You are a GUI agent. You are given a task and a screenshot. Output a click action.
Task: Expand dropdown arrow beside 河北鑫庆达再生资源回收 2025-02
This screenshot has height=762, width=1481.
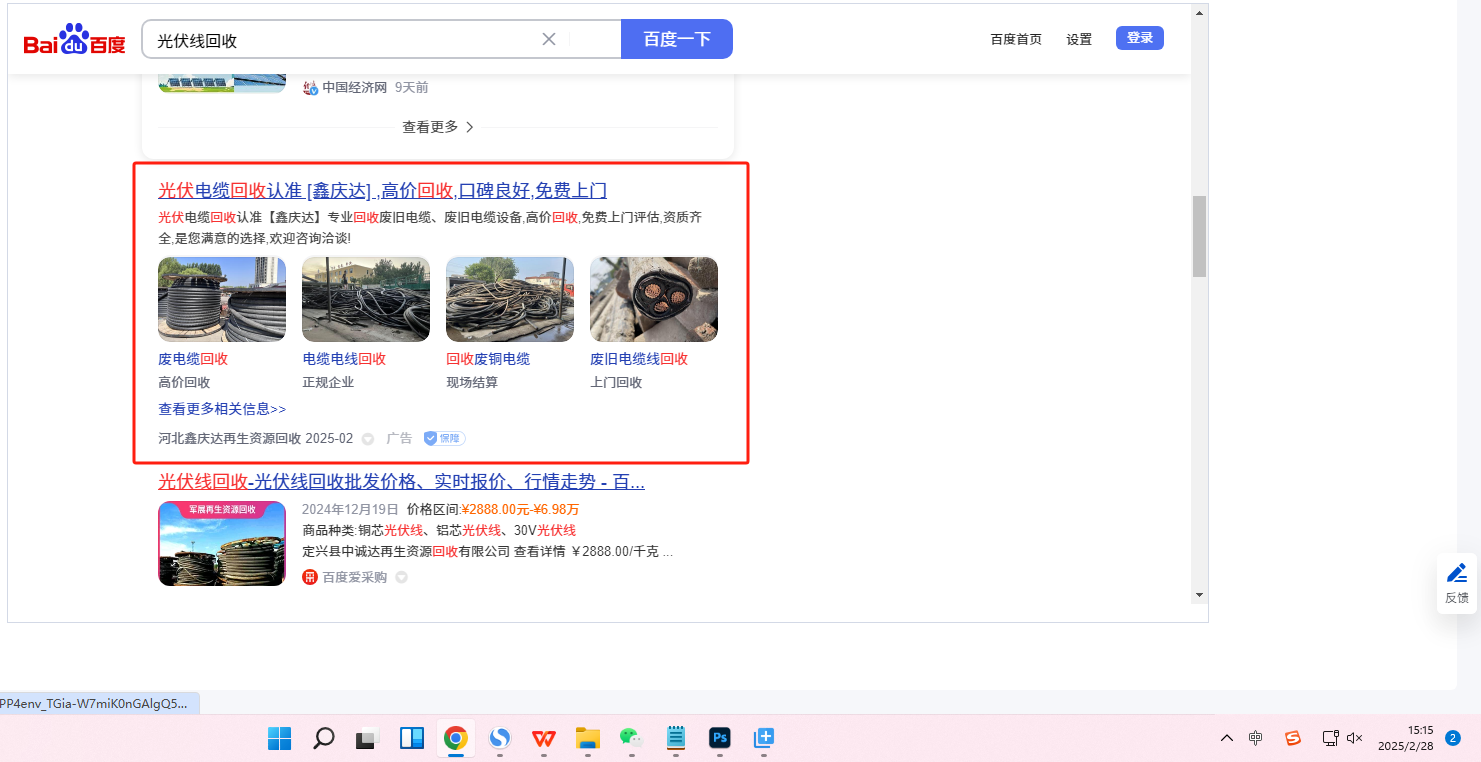coord(367,439)
